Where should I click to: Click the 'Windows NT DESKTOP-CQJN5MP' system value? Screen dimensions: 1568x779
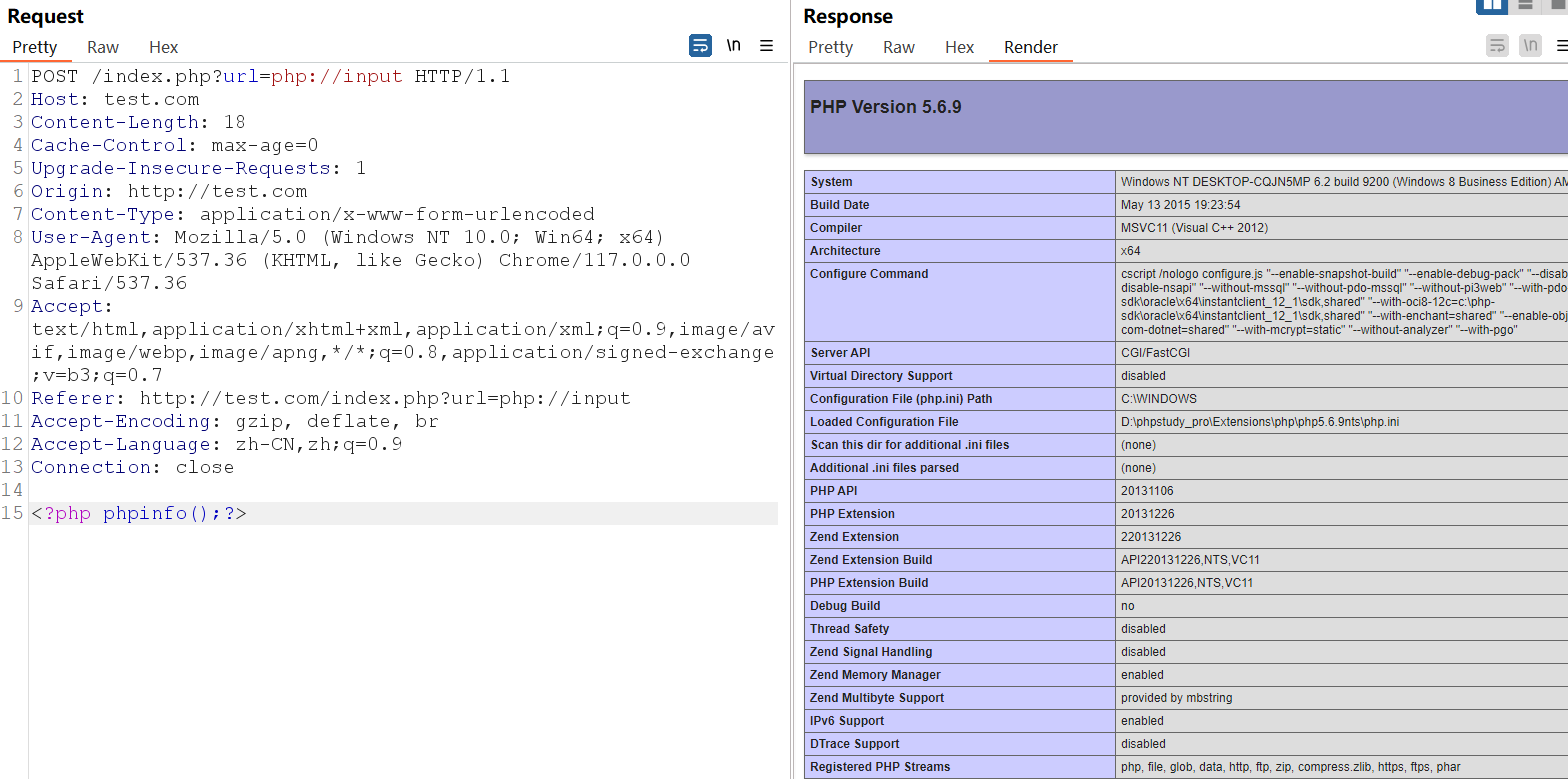point(1344,182)
